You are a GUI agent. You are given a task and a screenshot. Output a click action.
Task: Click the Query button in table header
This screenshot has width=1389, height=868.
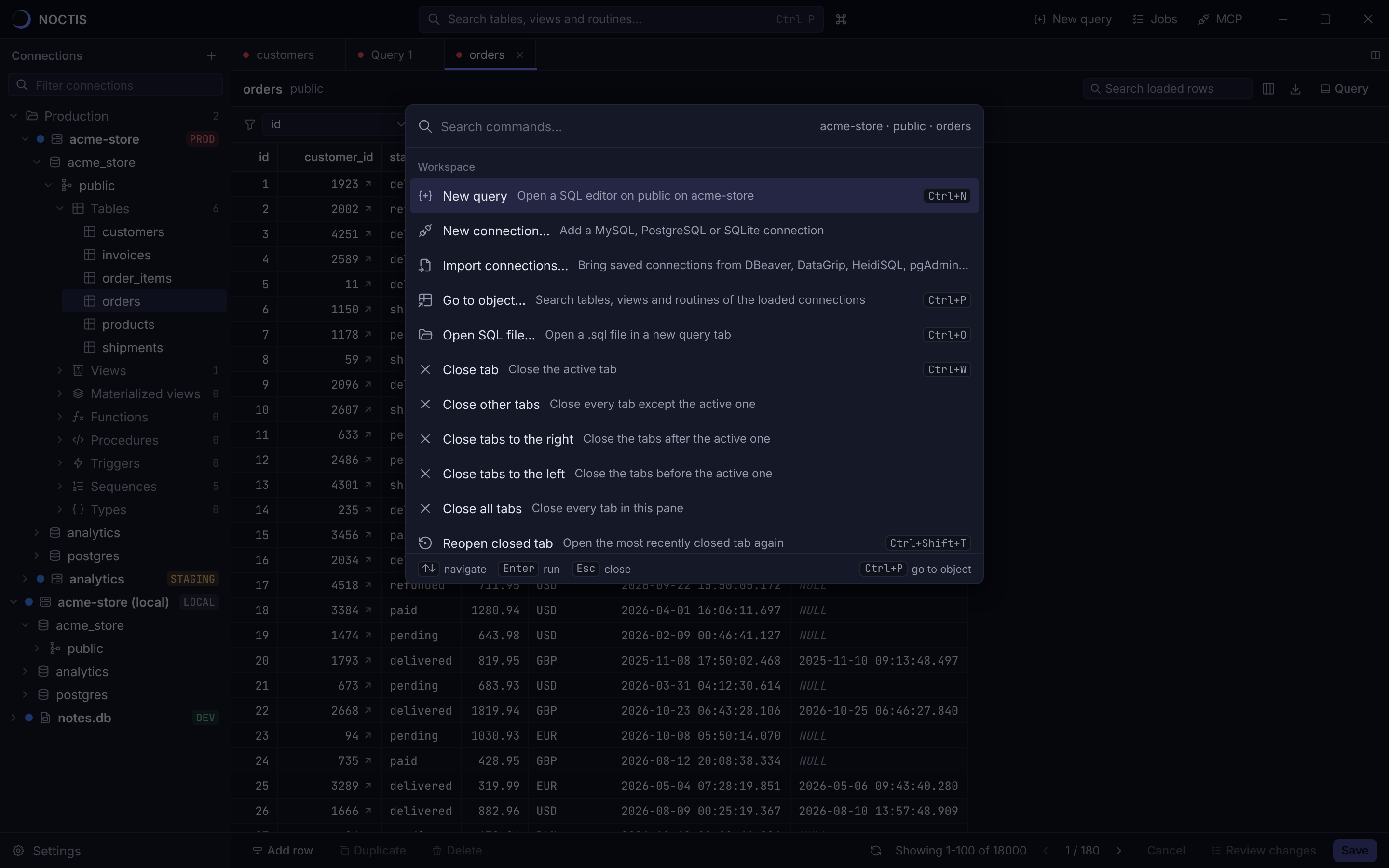1344,89
